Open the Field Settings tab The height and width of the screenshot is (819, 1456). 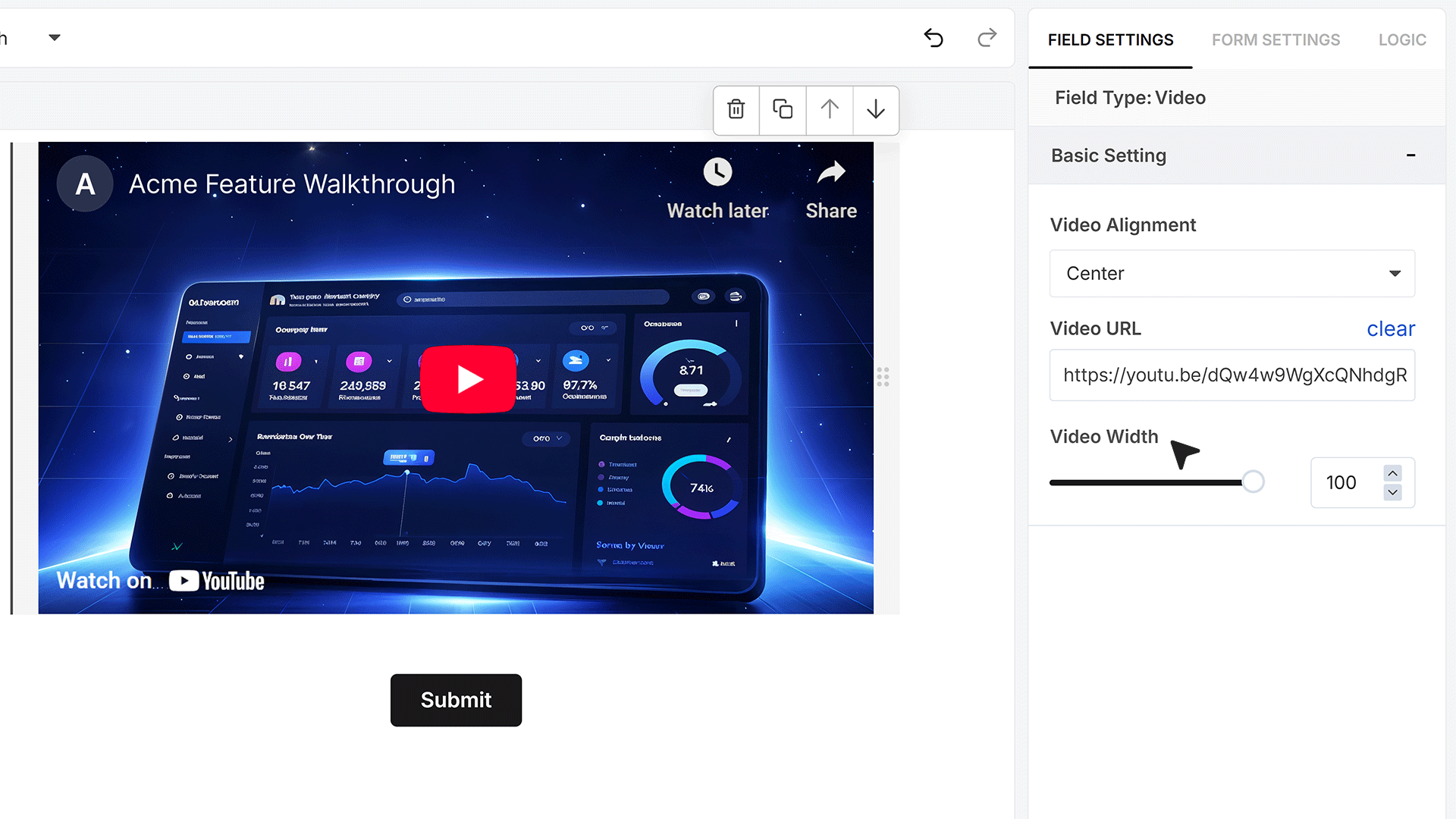pos(1110,39)
